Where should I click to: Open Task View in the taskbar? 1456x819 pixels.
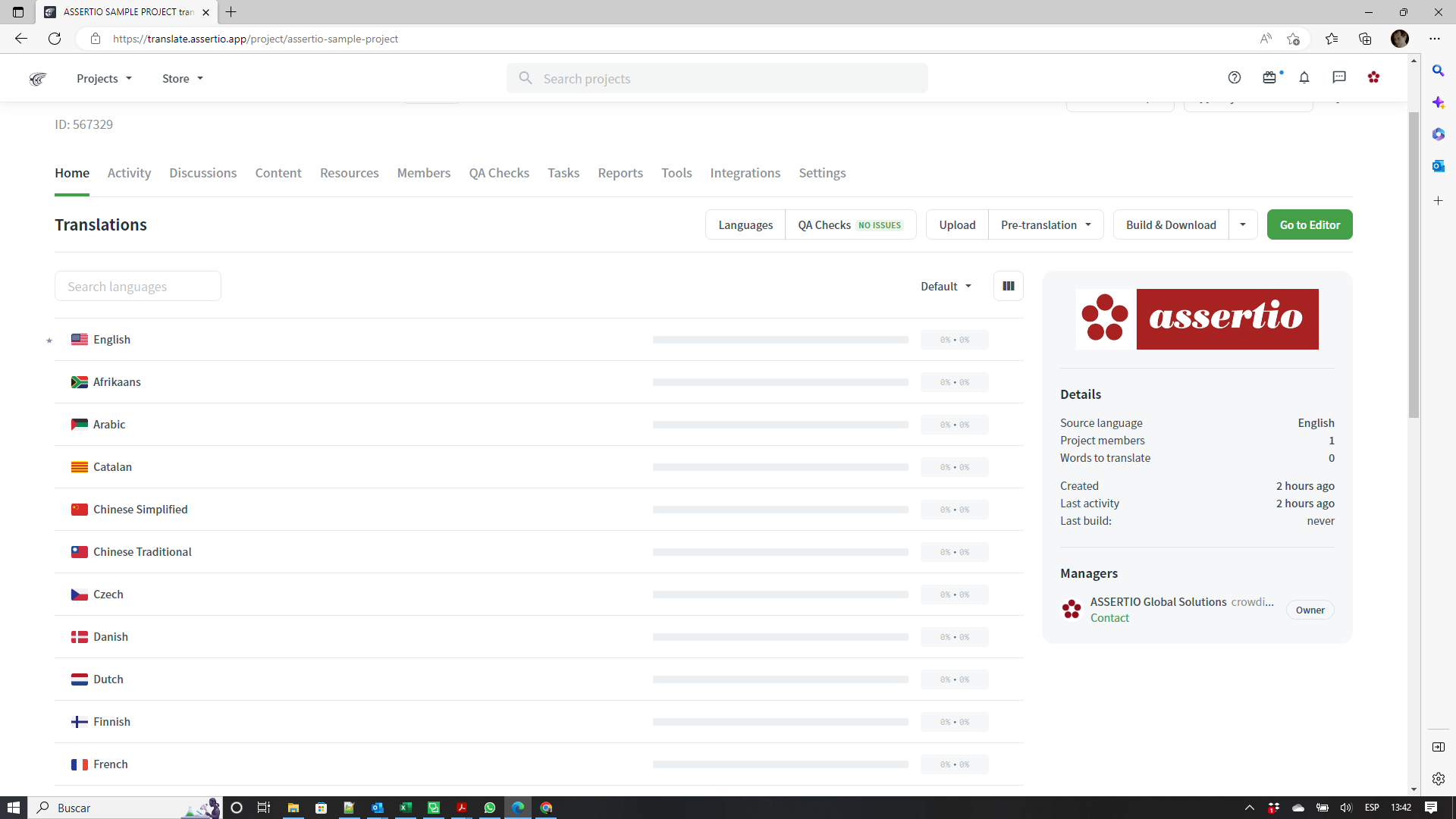(264, 808)
